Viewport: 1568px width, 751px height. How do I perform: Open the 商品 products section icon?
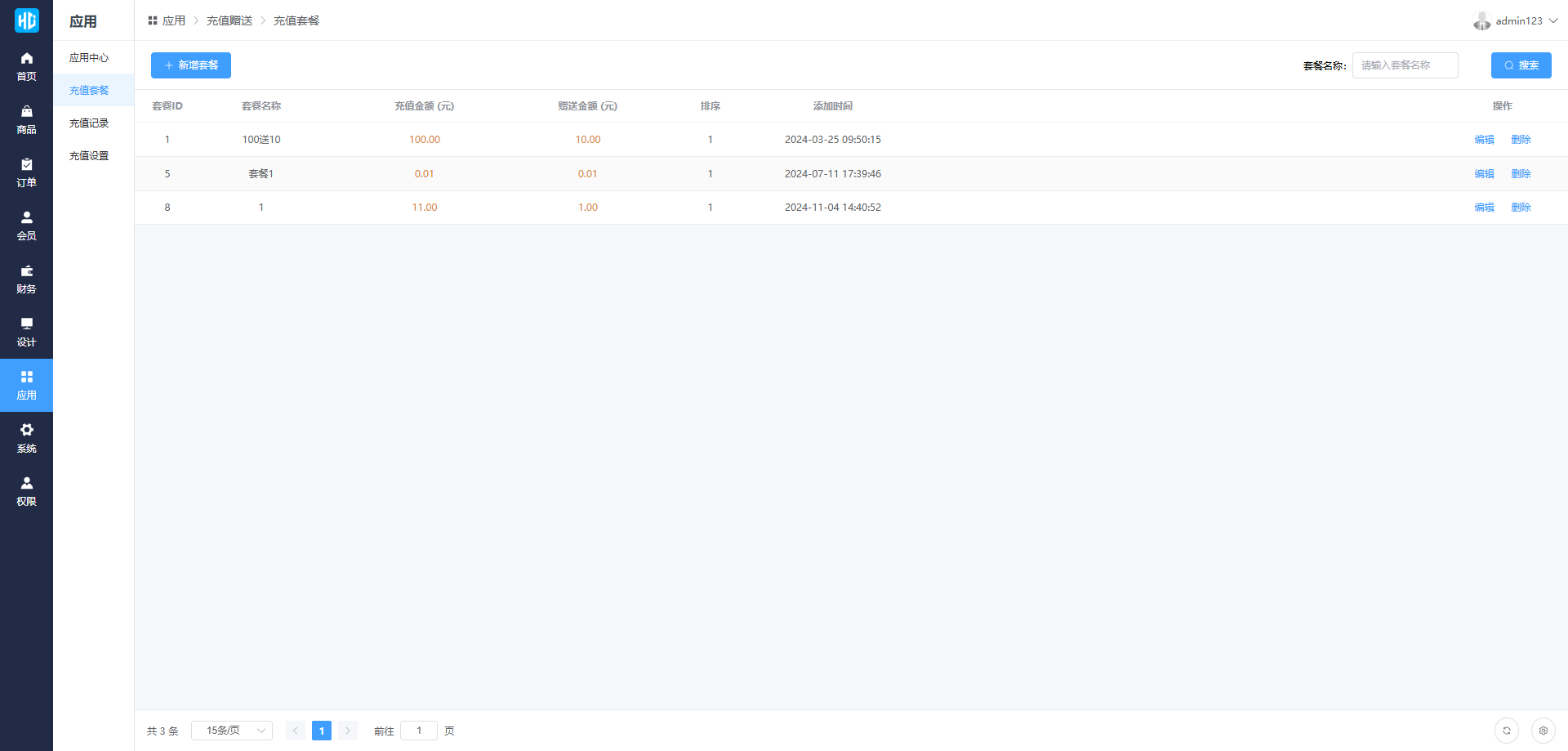coord(26,112)
